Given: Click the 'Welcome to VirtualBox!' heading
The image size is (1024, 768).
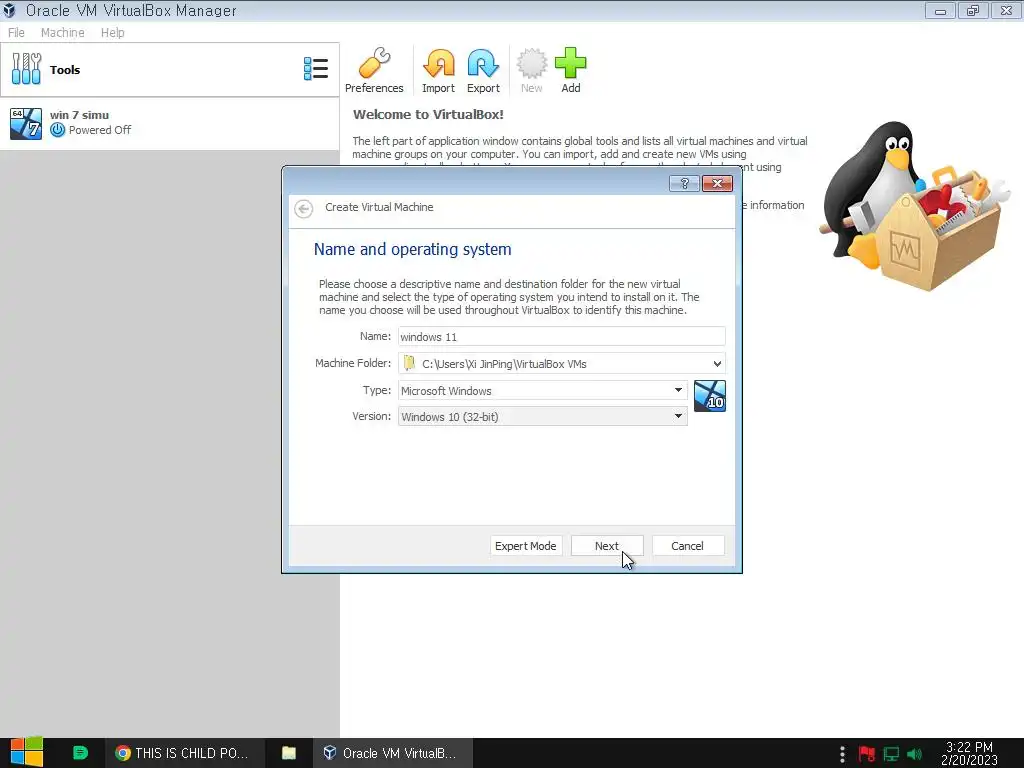Looking at the screenshot, I should tap(428, 115).
